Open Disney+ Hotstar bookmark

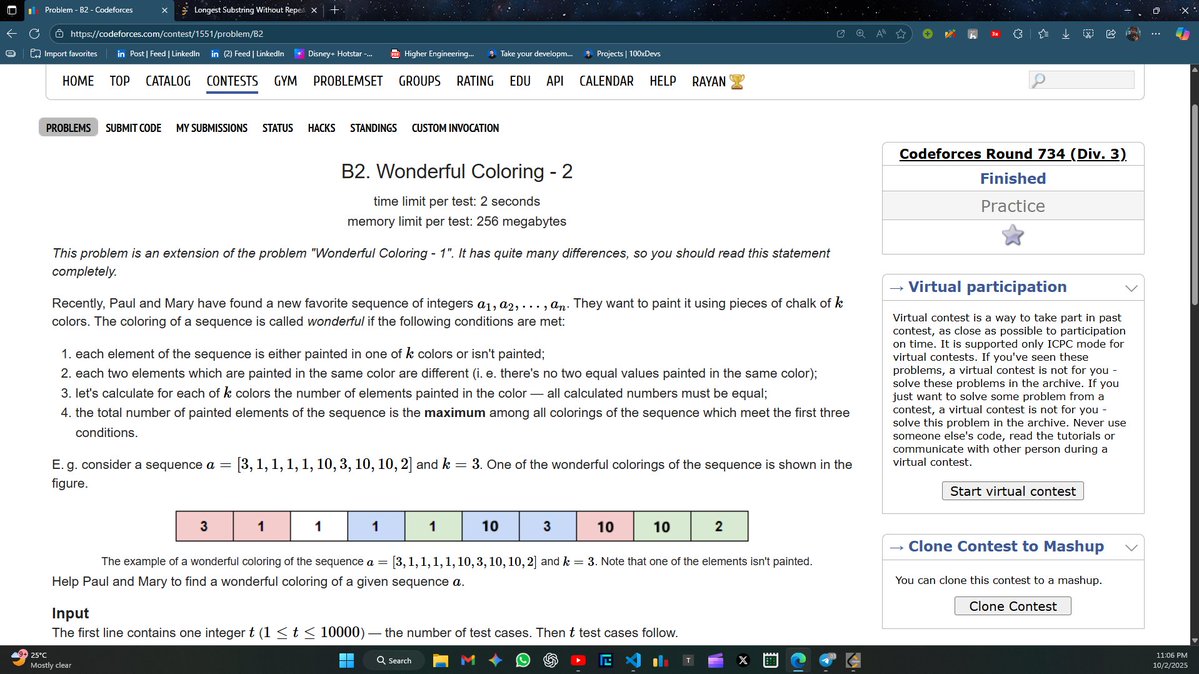(x=334, y=54)
